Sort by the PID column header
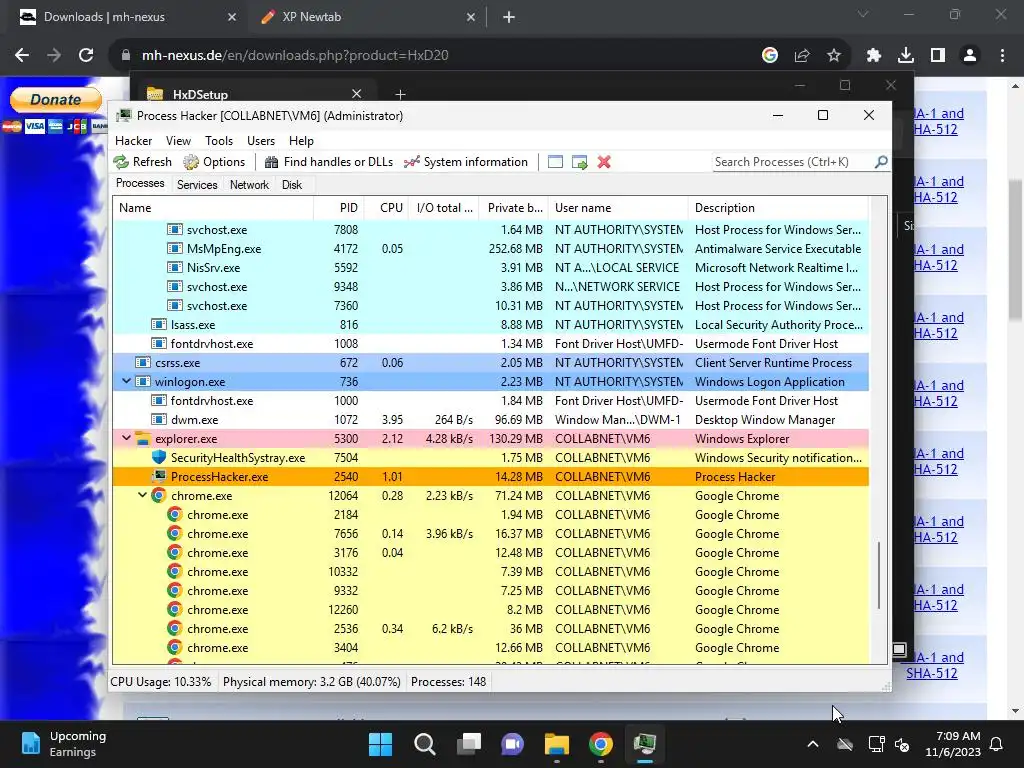This screenshot has height=768, width=1024. (x=338, y=208)
